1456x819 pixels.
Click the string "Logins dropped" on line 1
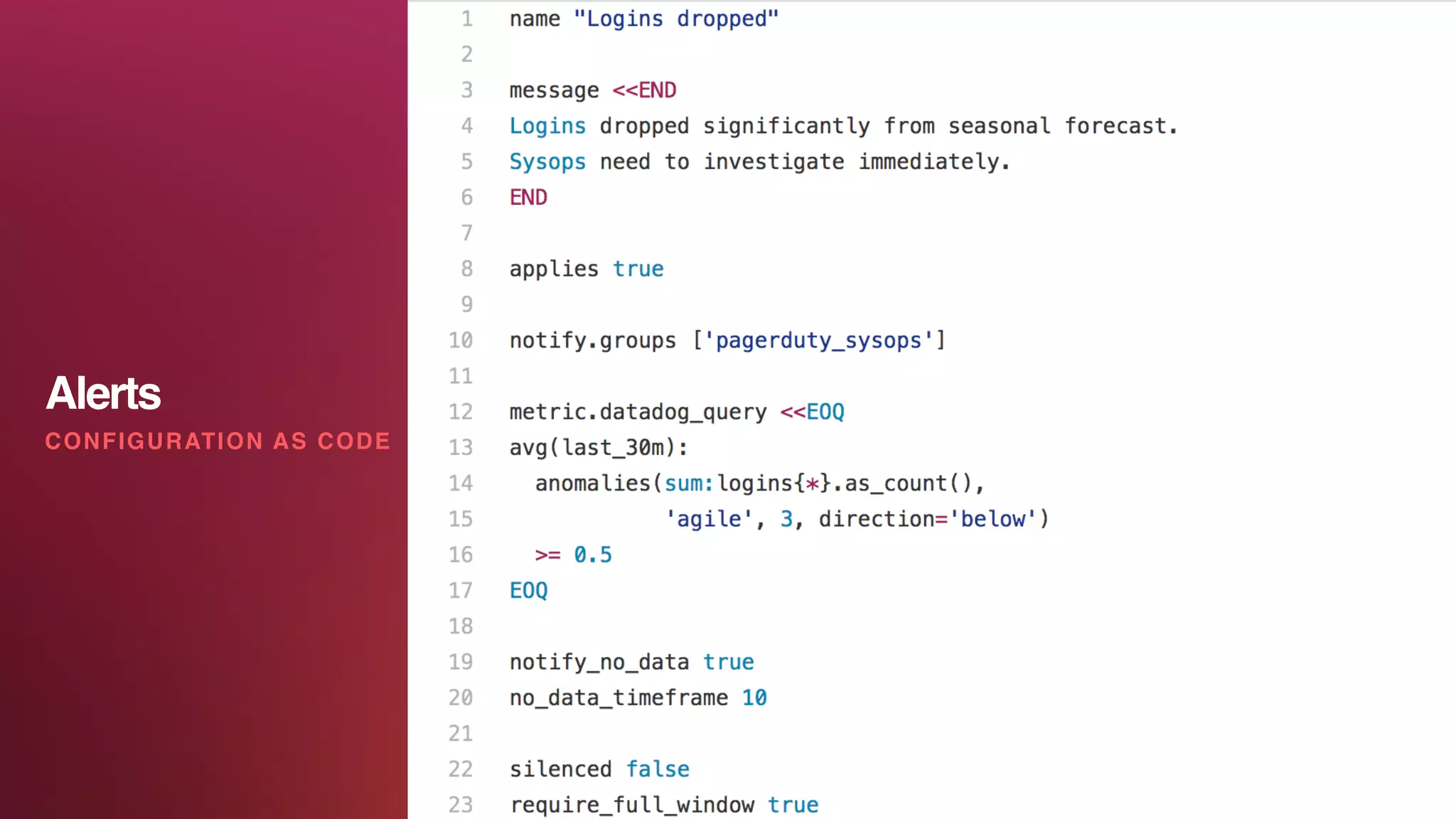[676, 18]
